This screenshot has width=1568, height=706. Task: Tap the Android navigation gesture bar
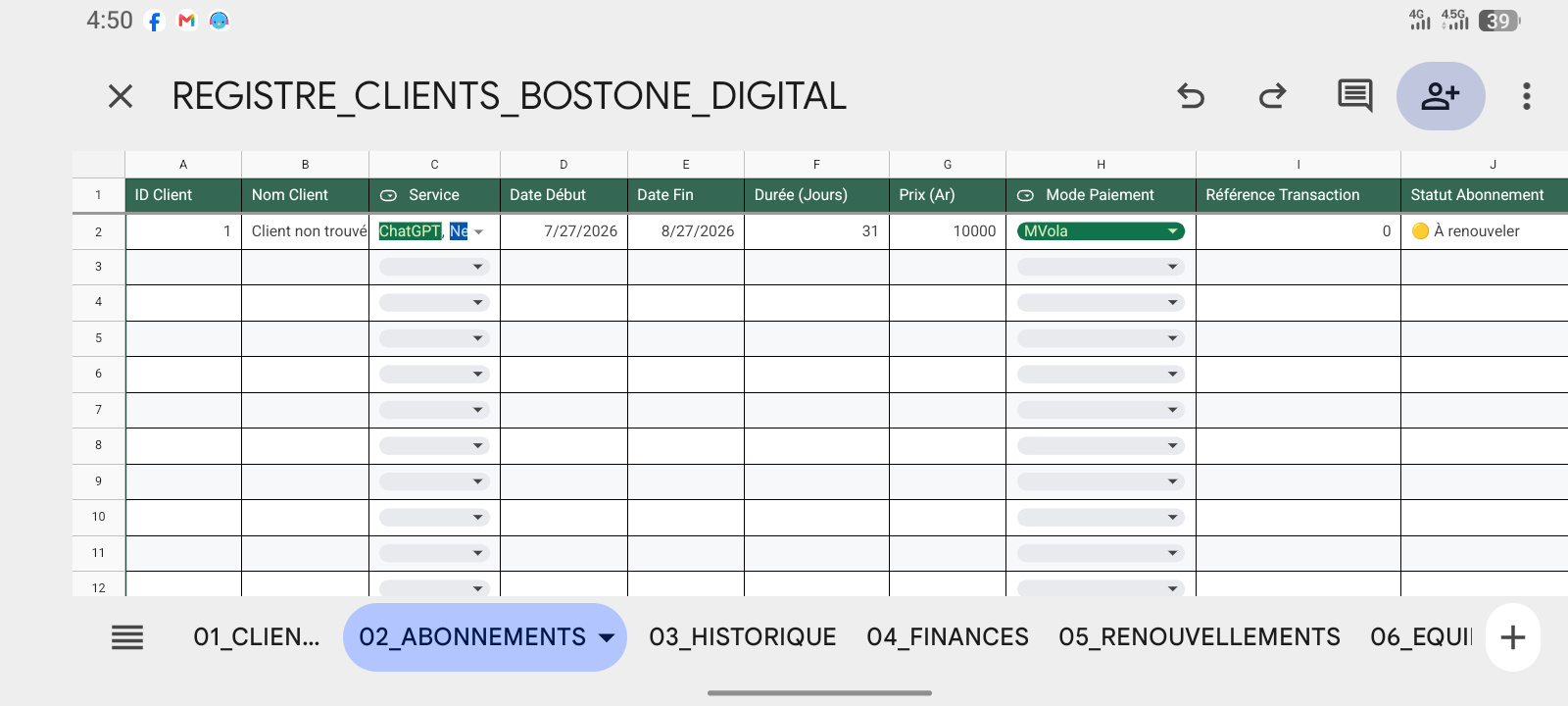(819, 693)
